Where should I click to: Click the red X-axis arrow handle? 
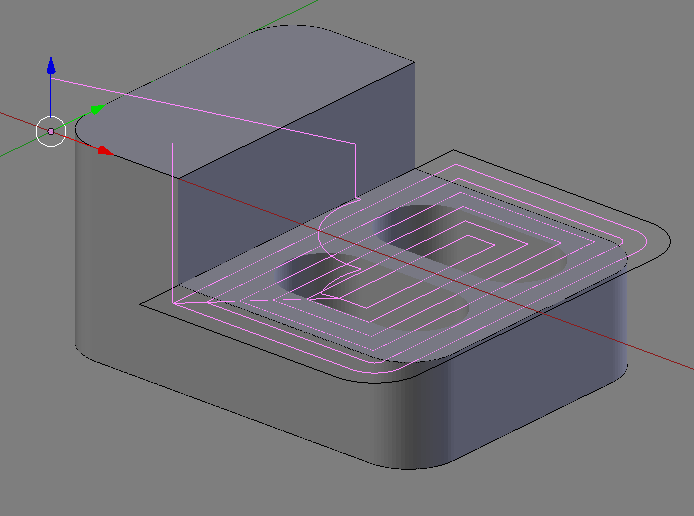[x=104, y=151]
